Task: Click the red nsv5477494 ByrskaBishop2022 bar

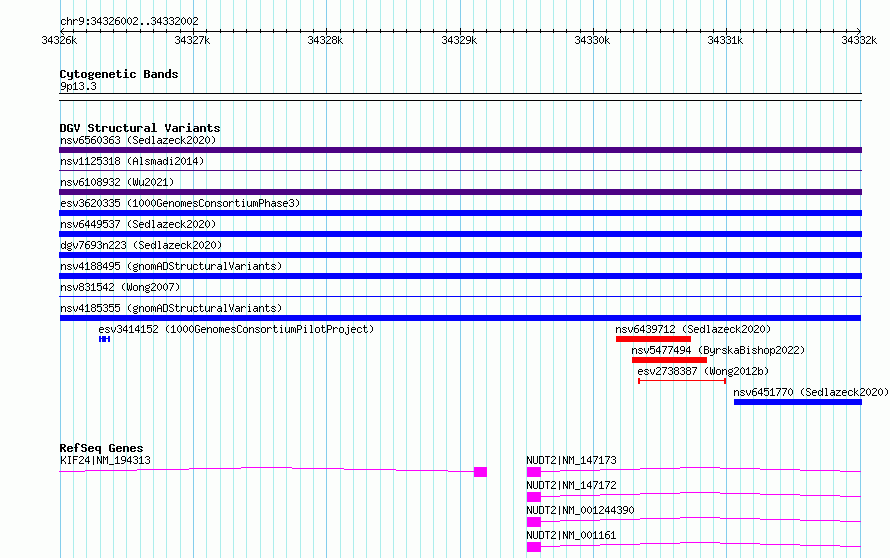Action: (x=669, y=360)
